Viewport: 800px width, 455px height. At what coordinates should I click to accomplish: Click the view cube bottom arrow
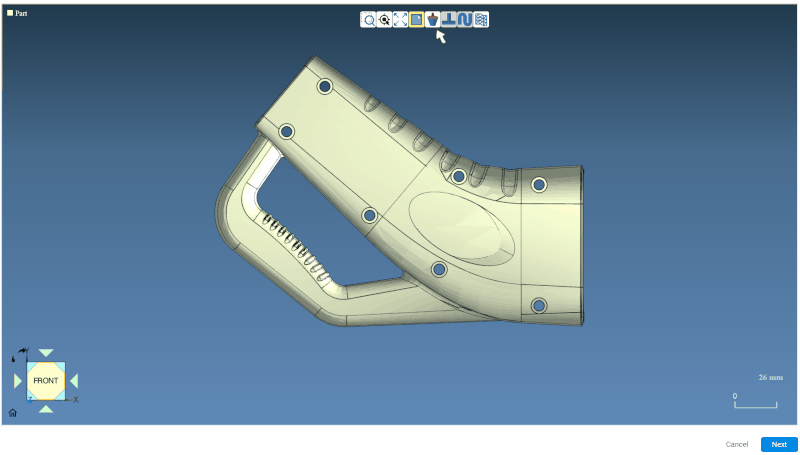46,409
